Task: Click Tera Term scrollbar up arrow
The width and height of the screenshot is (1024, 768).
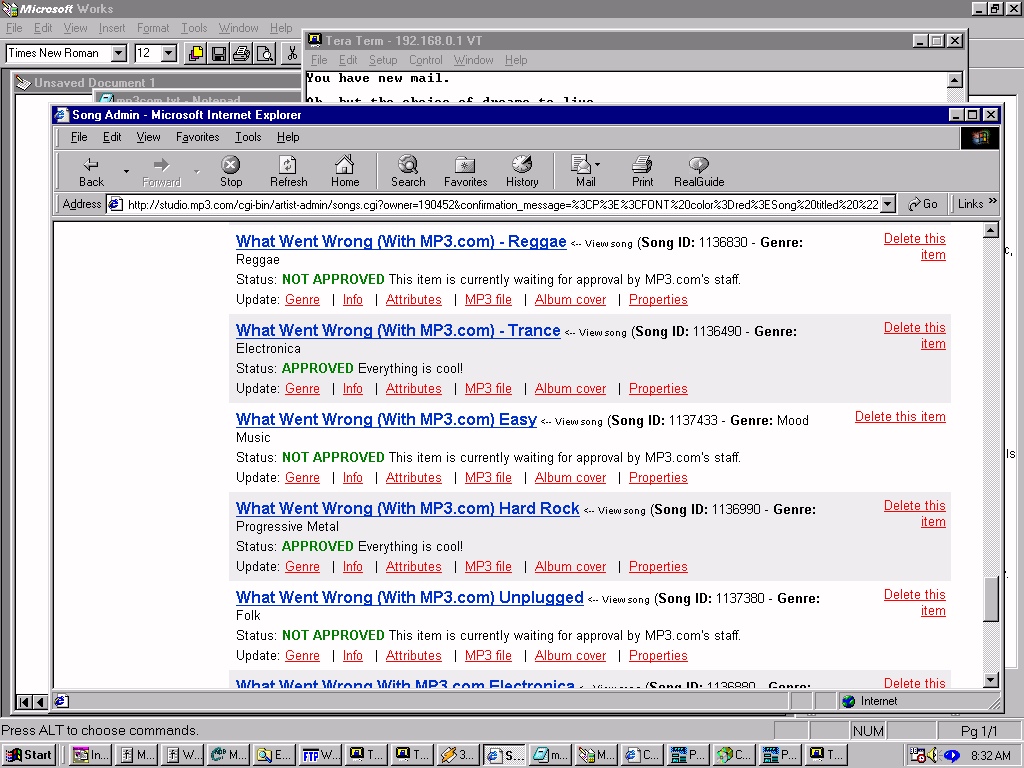Action: [x=954, y=80]
